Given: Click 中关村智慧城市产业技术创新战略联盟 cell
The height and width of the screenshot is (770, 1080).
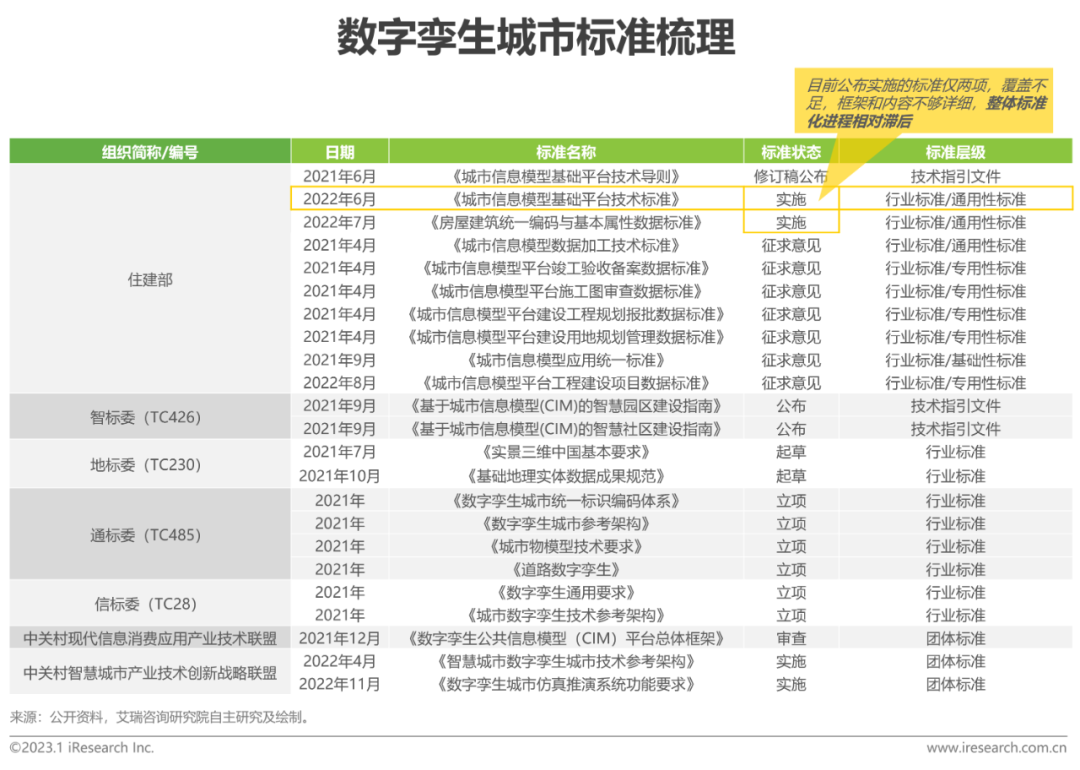Looking at the screenshot, I should click(149, 673).
